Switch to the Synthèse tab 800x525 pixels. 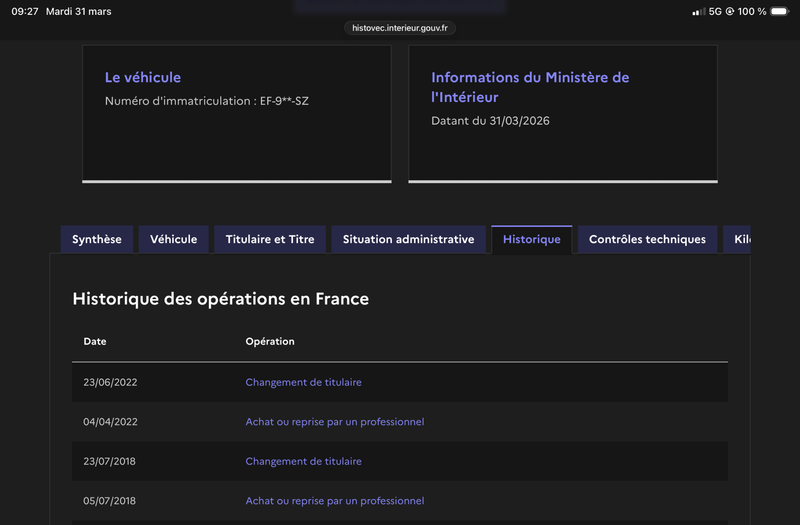point(96,239)
